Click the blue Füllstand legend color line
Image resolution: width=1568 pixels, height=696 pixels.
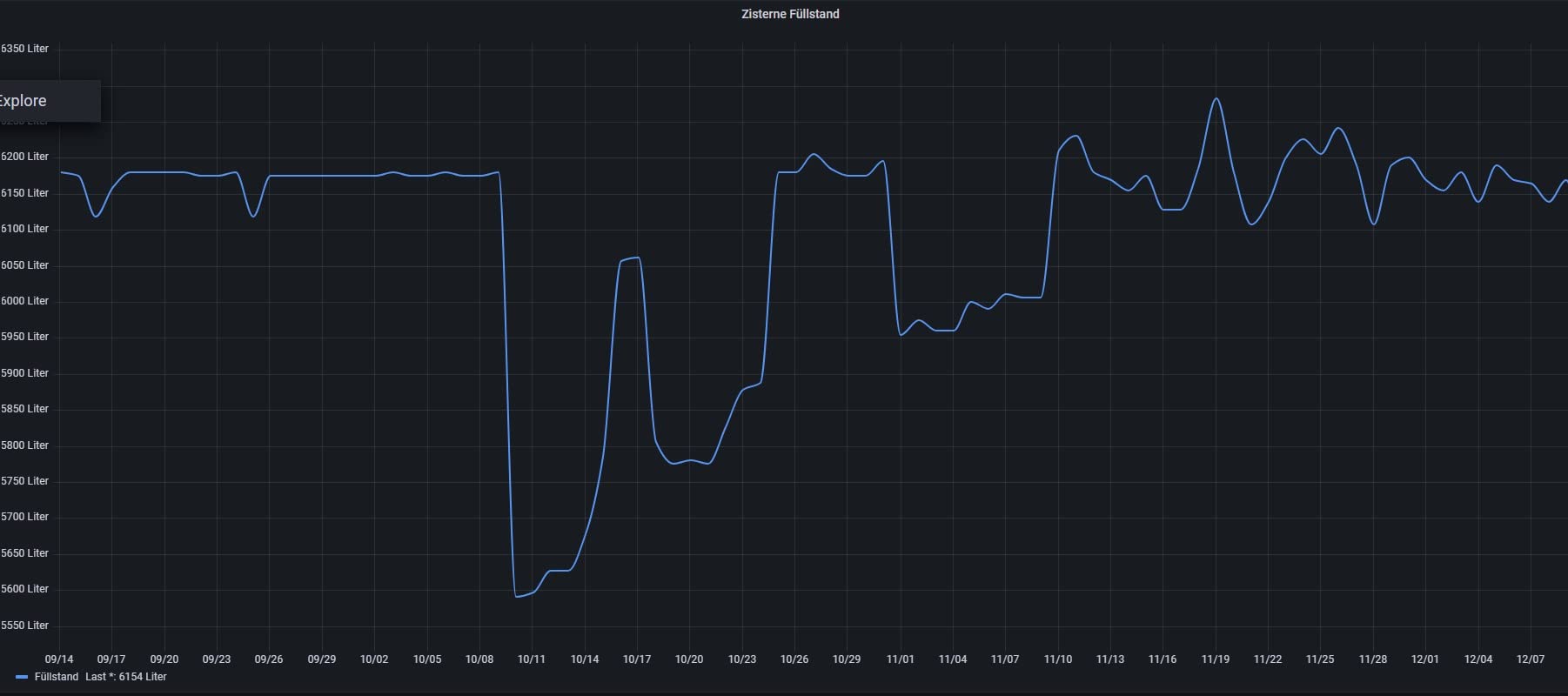(22, 677)
